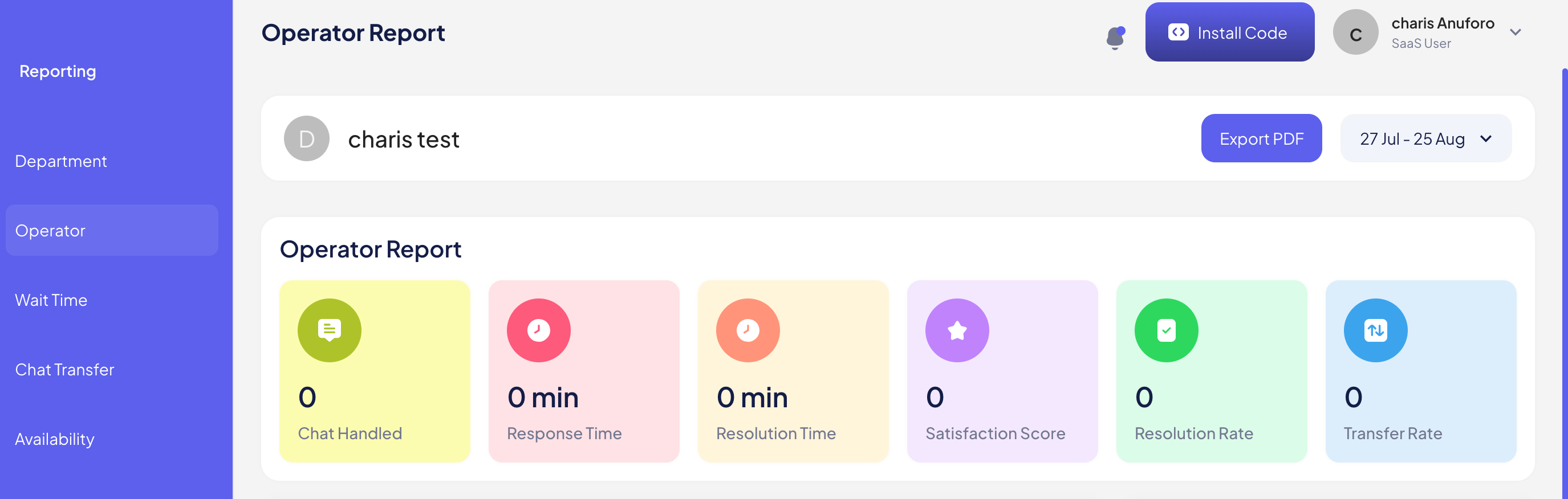Click the Transfer Rate arrows icon
This screenshot has height=499, width=1568.
click(1376, 330)
